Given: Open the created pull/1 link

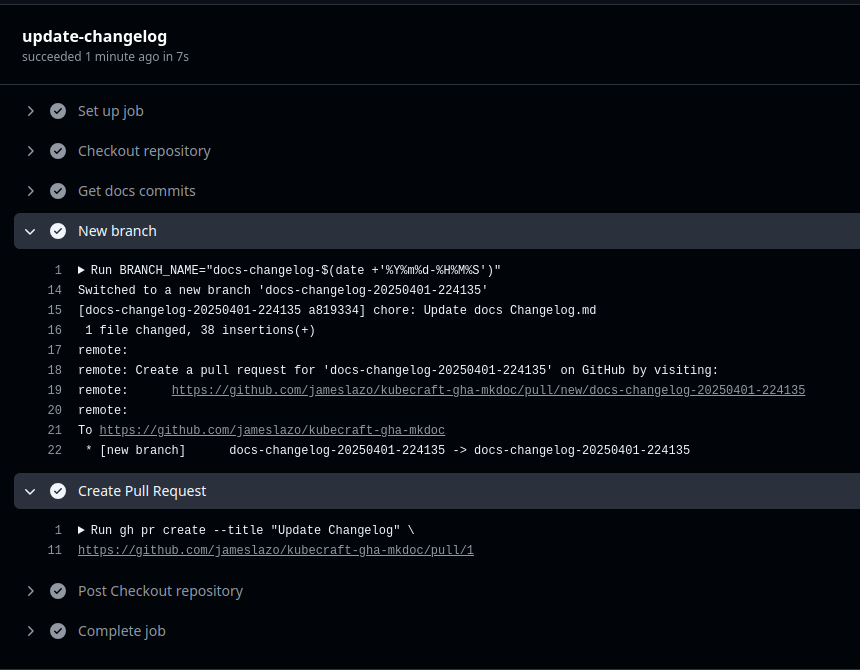Looking at the screenshot, I should [x=276, y=550].
